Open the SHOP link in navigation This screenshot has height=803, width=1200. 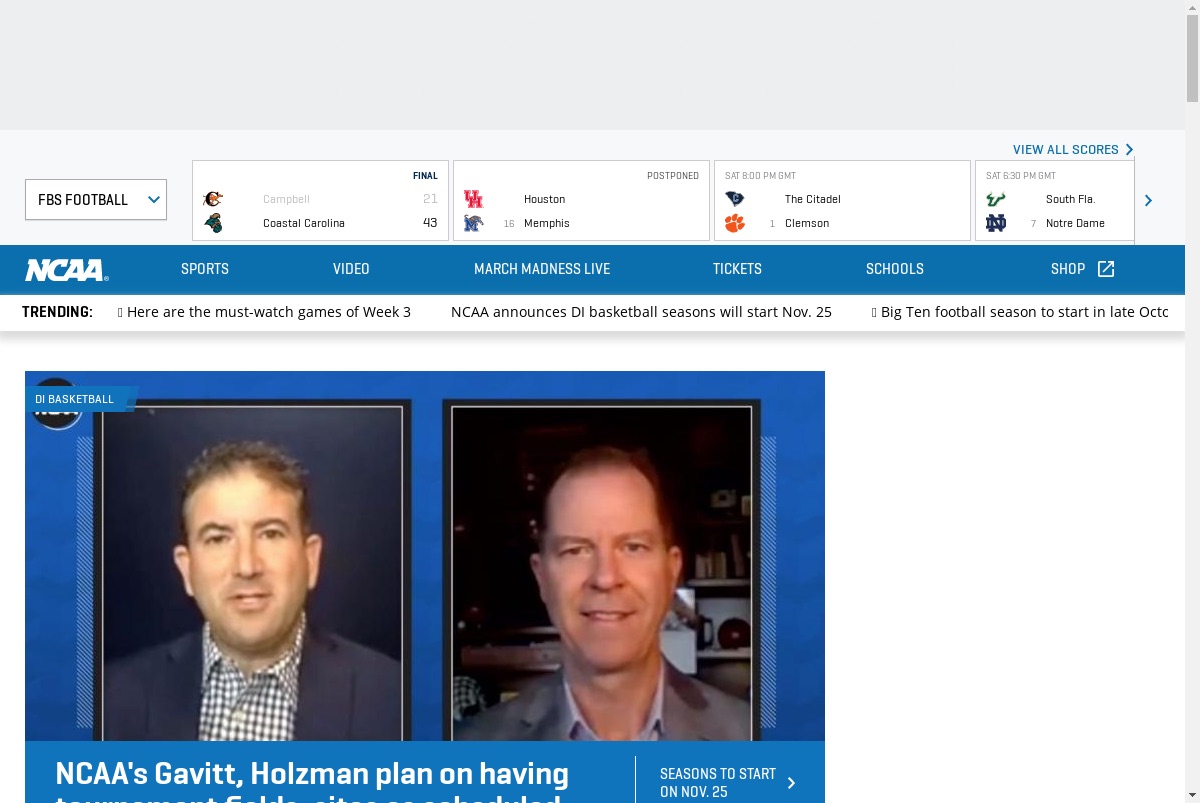click(1068, 269)
